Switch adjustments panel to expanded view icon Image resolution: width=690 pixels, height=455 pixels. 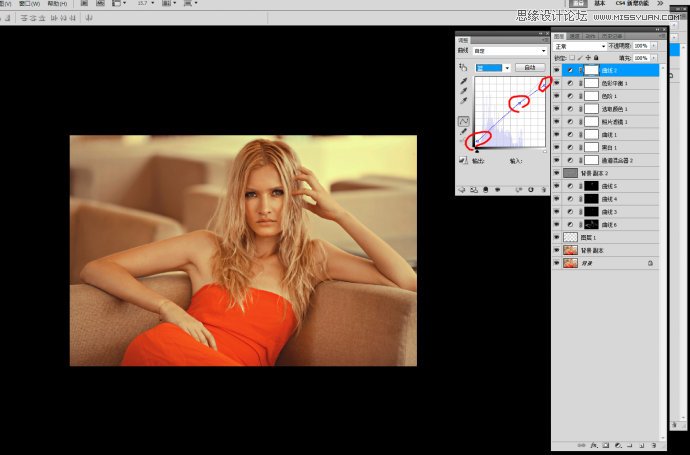click(474, 190)
